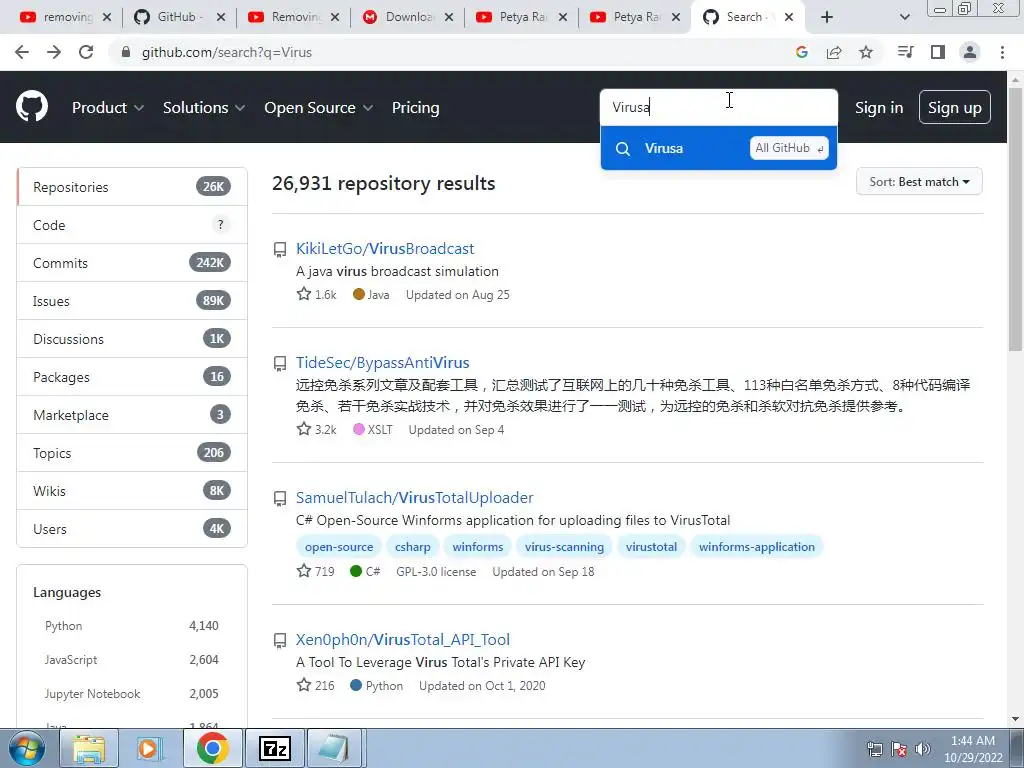Viewport: 1024px width, 768px height.
Task: Open Chrome three-dot menu
Action: [1002, 52]
